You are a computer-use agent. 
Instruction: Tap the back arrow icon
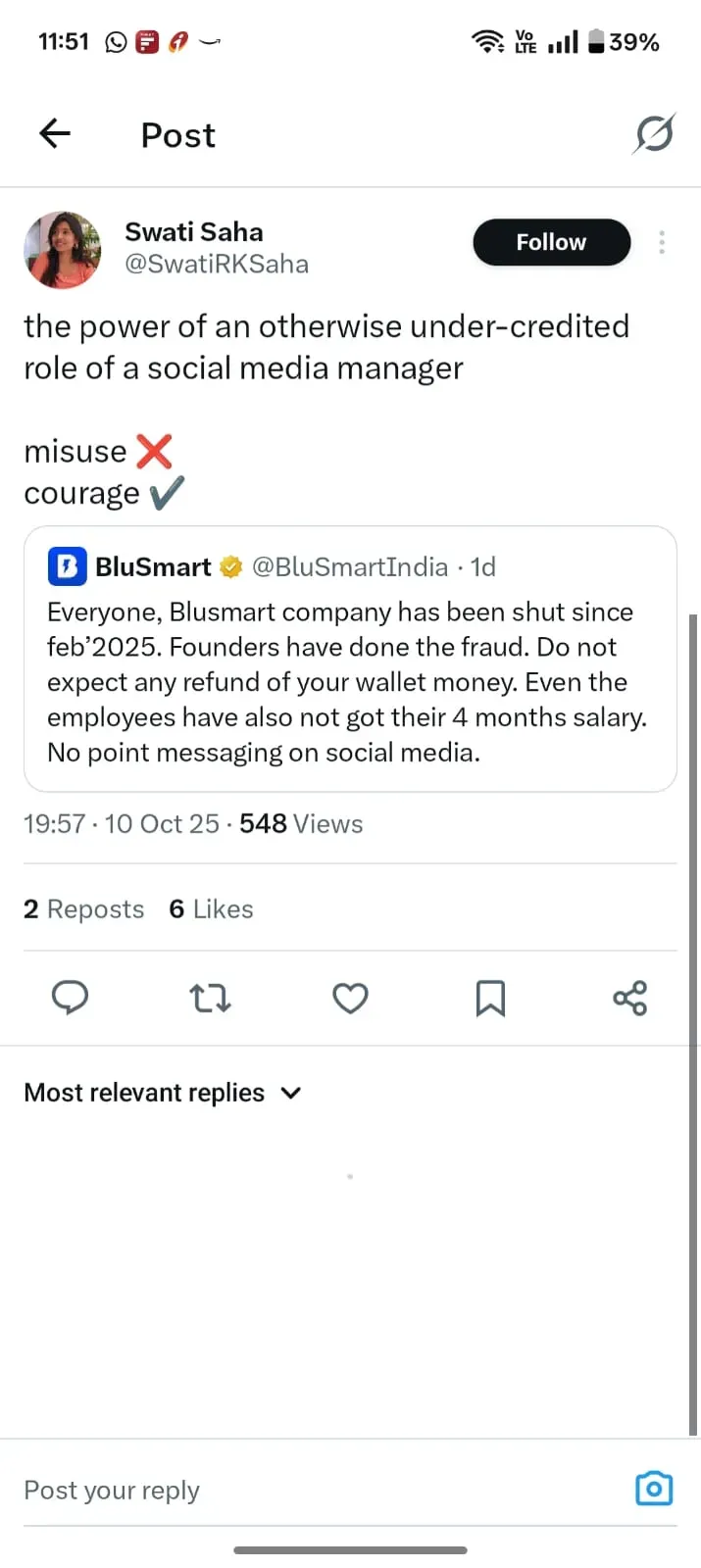[55, 133]
